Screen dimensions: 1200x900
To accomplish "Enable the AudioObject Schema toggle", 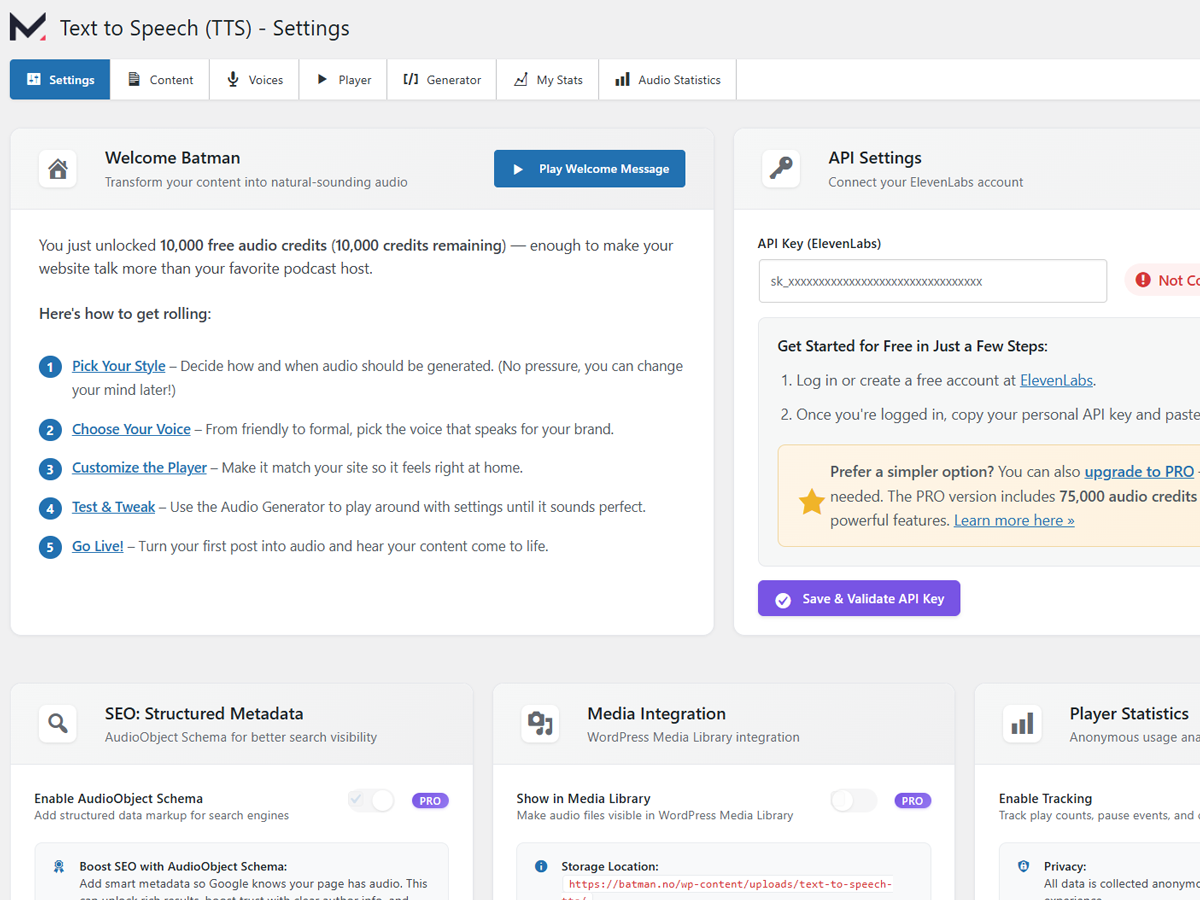I will (x=370, y=800).
